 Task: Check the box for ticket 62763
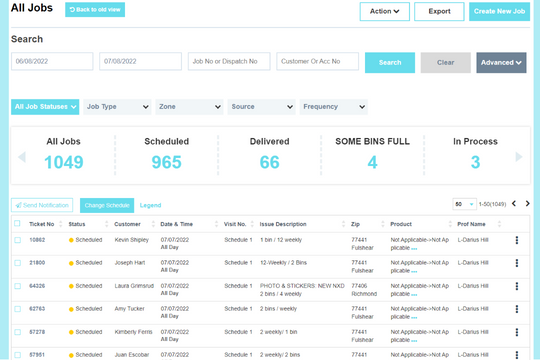(x=18, y=309)
